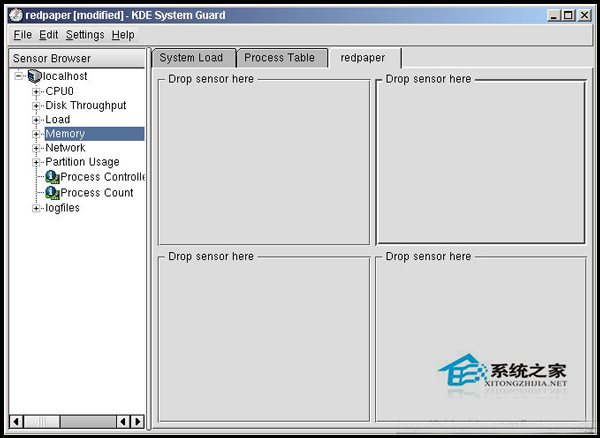Select the Load tree item
The width and height of the screenshot is (600, 438).
(x=57, y=120)
